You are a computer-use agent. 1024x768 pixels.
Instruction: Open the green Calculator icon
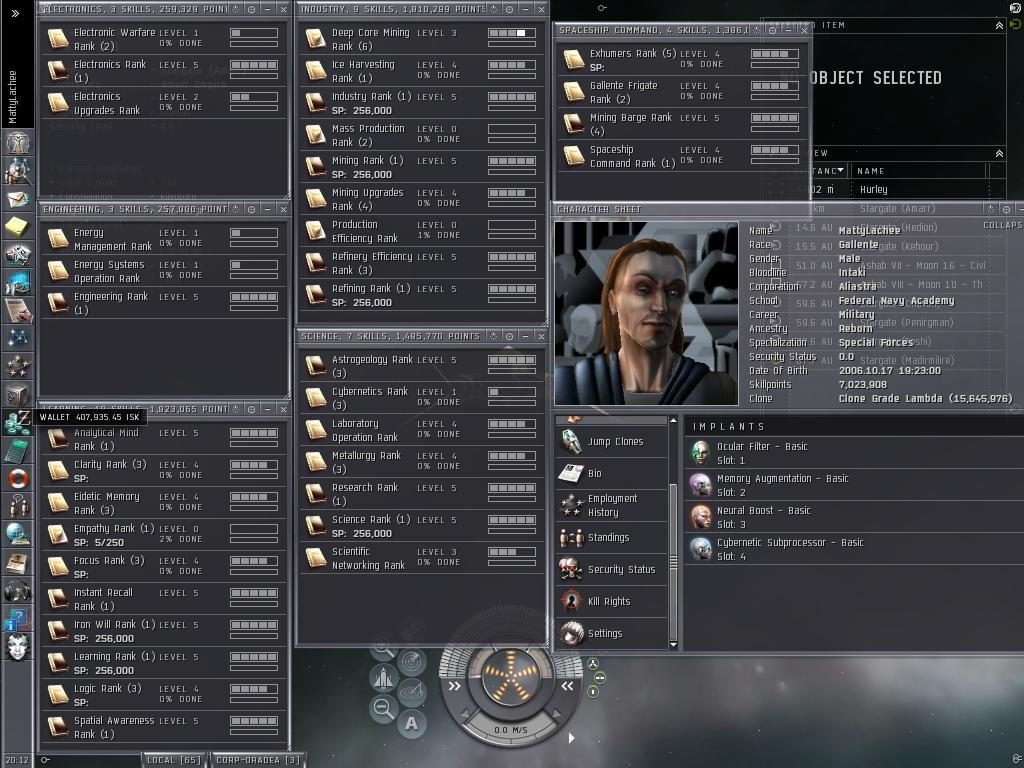pos(17,451)
